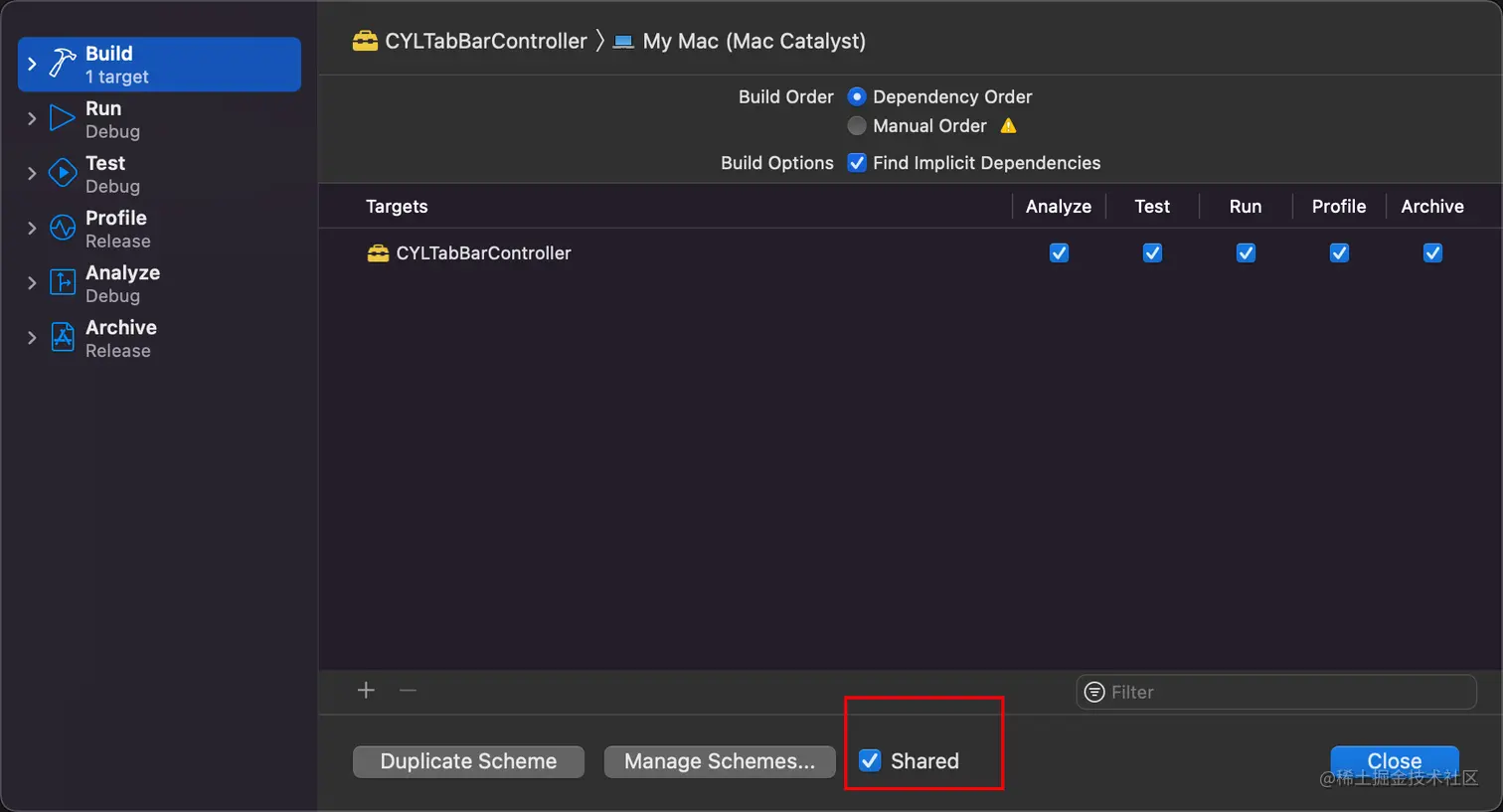This screenshot has width=1503, height=812.
Task: Open the CYLTabBarController scheme breadcrumb
Action: point(470,41)
